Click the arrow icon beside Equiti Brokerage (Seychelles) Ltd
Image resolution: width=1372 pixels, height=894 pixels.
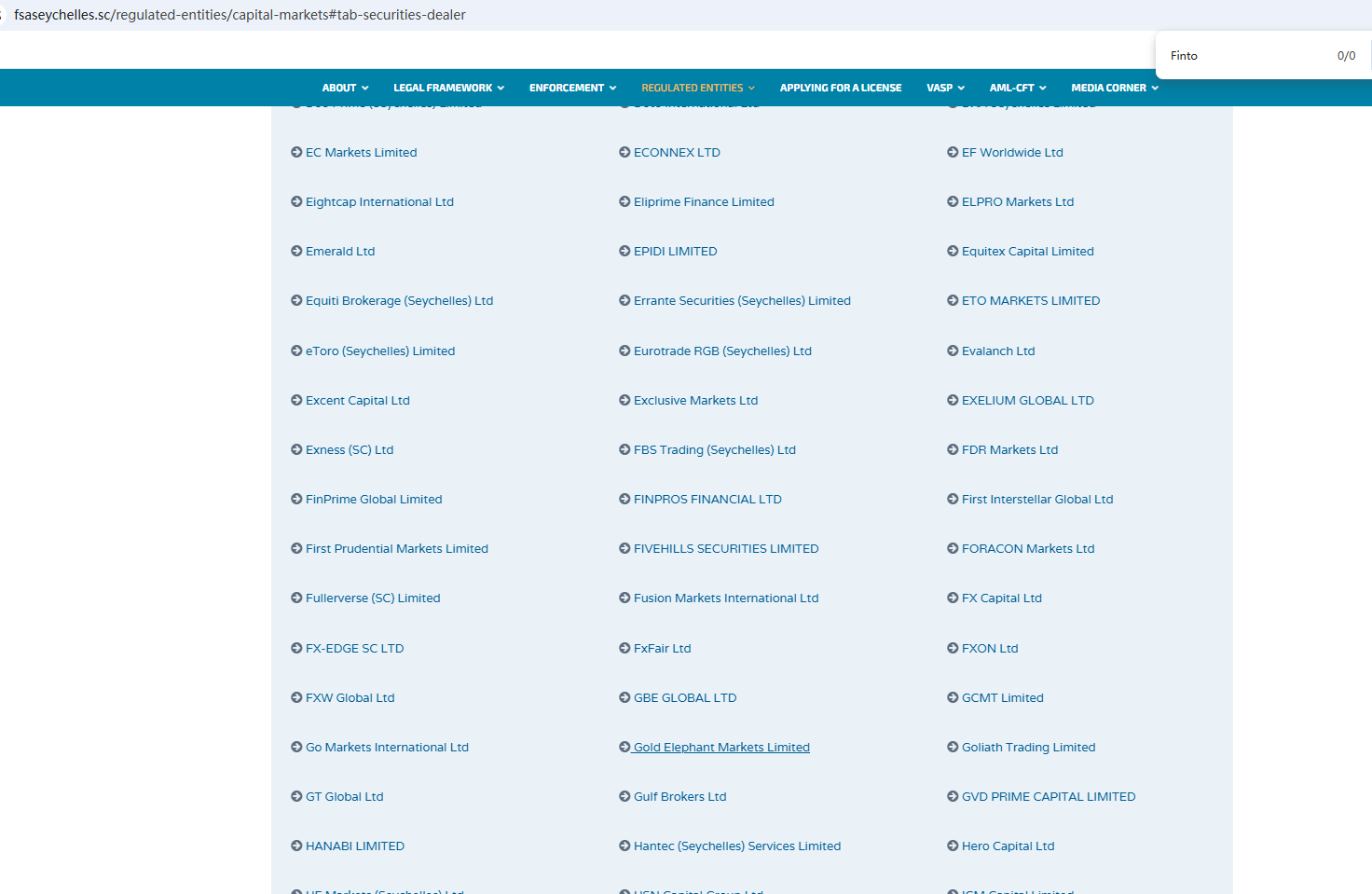point(296,300)
